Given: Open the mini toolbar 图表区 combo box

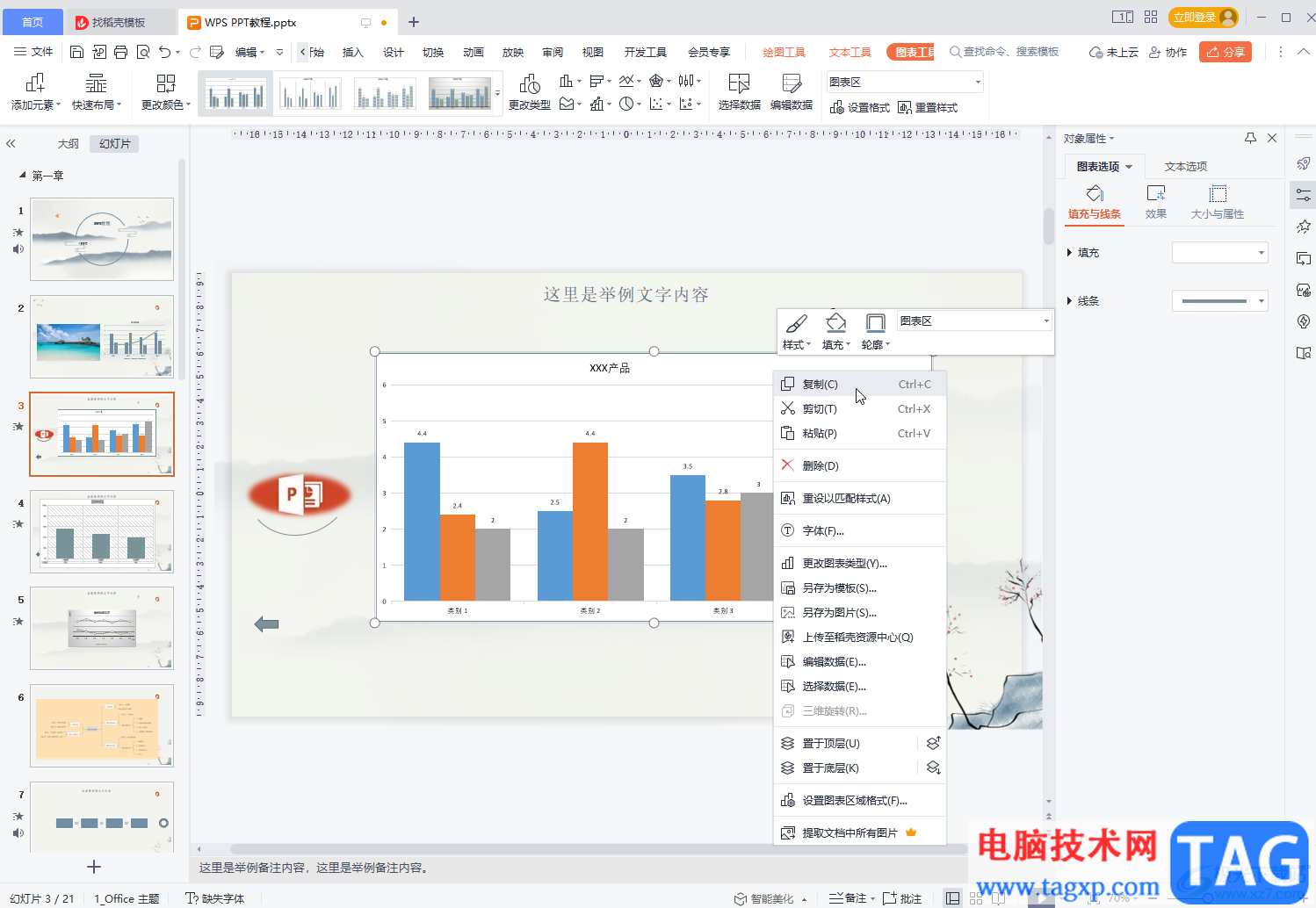Looking at the screenshot, I should point(974,321).
